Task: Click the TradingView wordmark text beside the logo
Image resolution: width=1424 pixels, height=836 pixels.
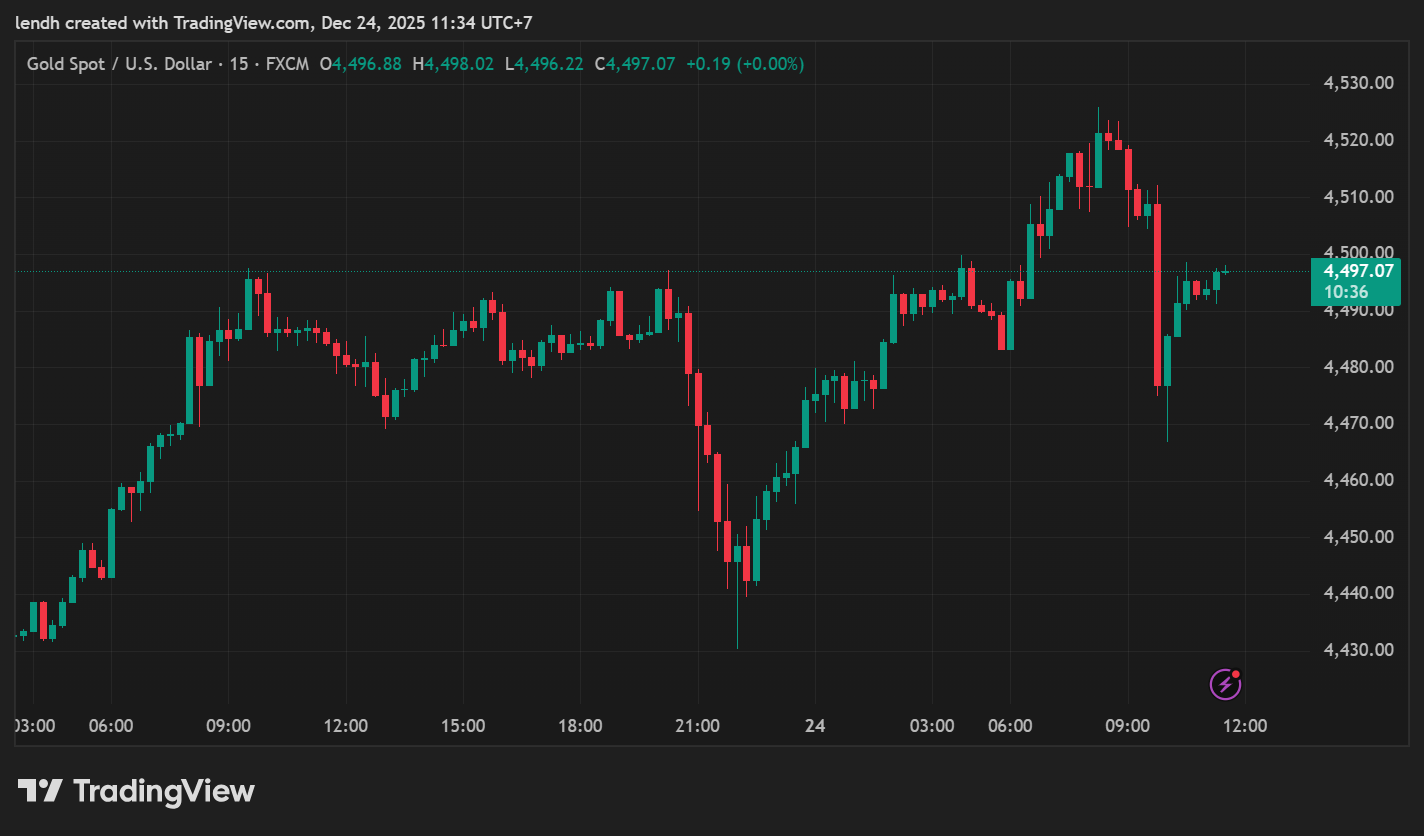Action: [164, 792]
